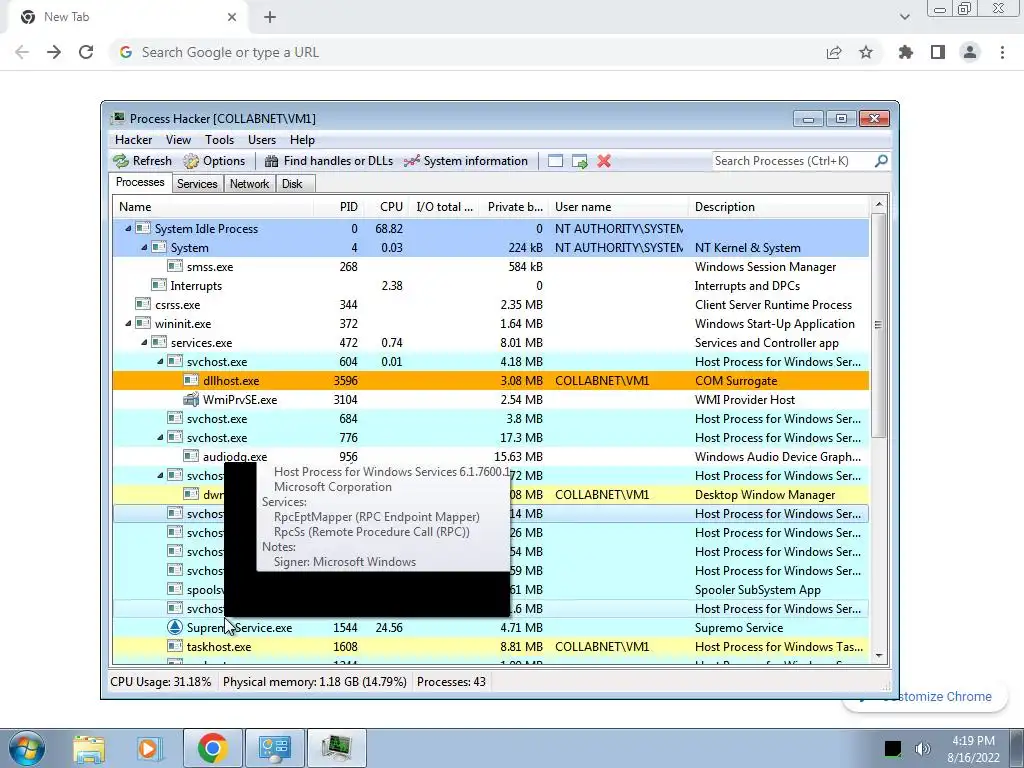Viewport: 1024px width, 768px height.
Task: Select the smss.exe process row
Action: pos(491,266)
